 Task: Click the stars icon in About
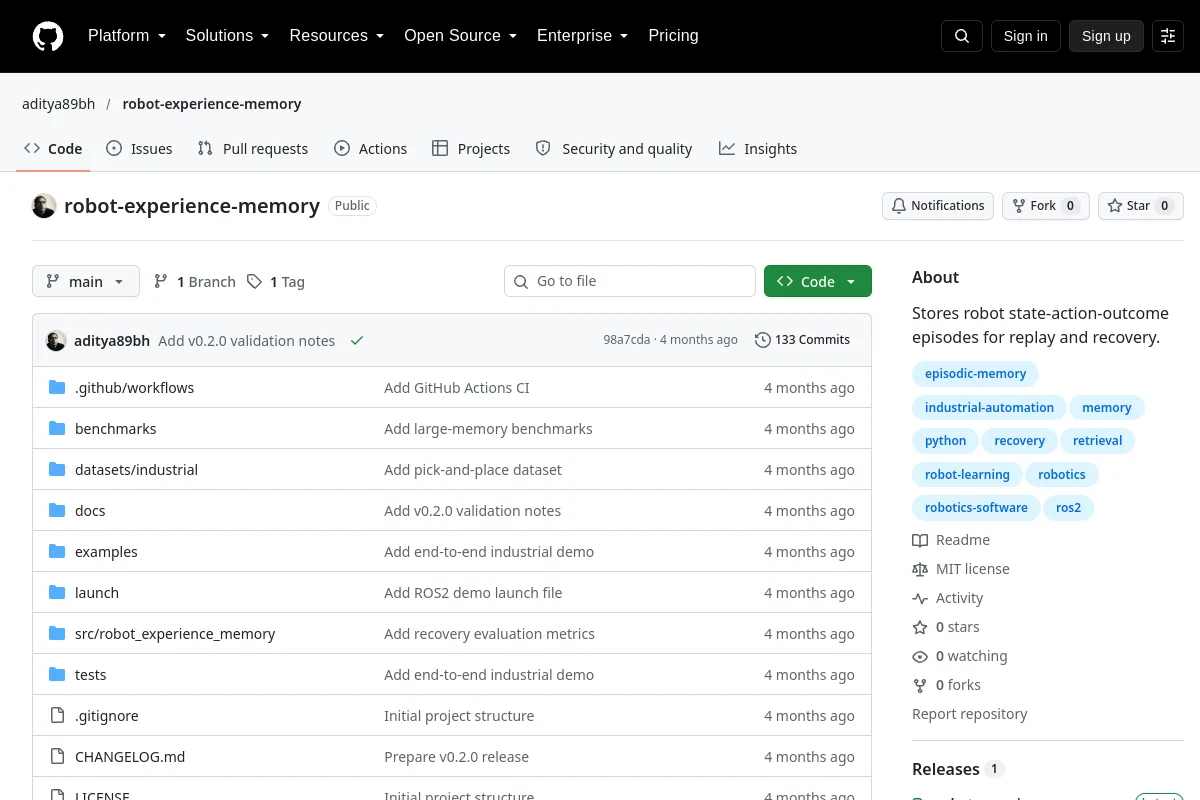pyautogui.click(x=920, y=627)
